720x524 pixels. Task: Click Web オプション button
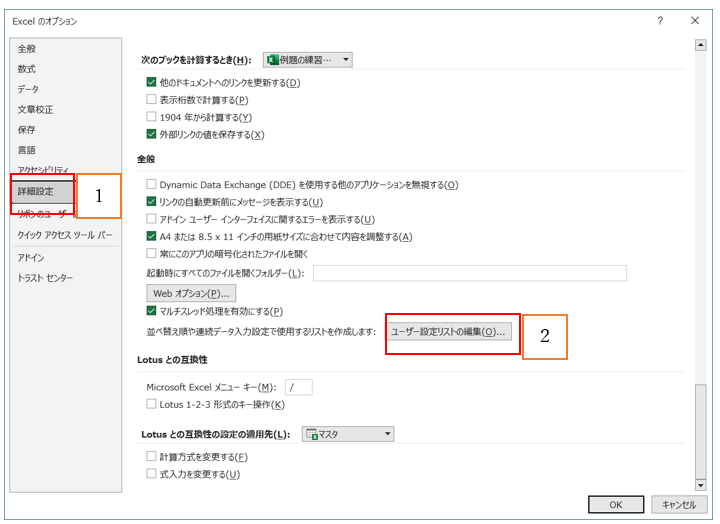(x=191, y=293)
